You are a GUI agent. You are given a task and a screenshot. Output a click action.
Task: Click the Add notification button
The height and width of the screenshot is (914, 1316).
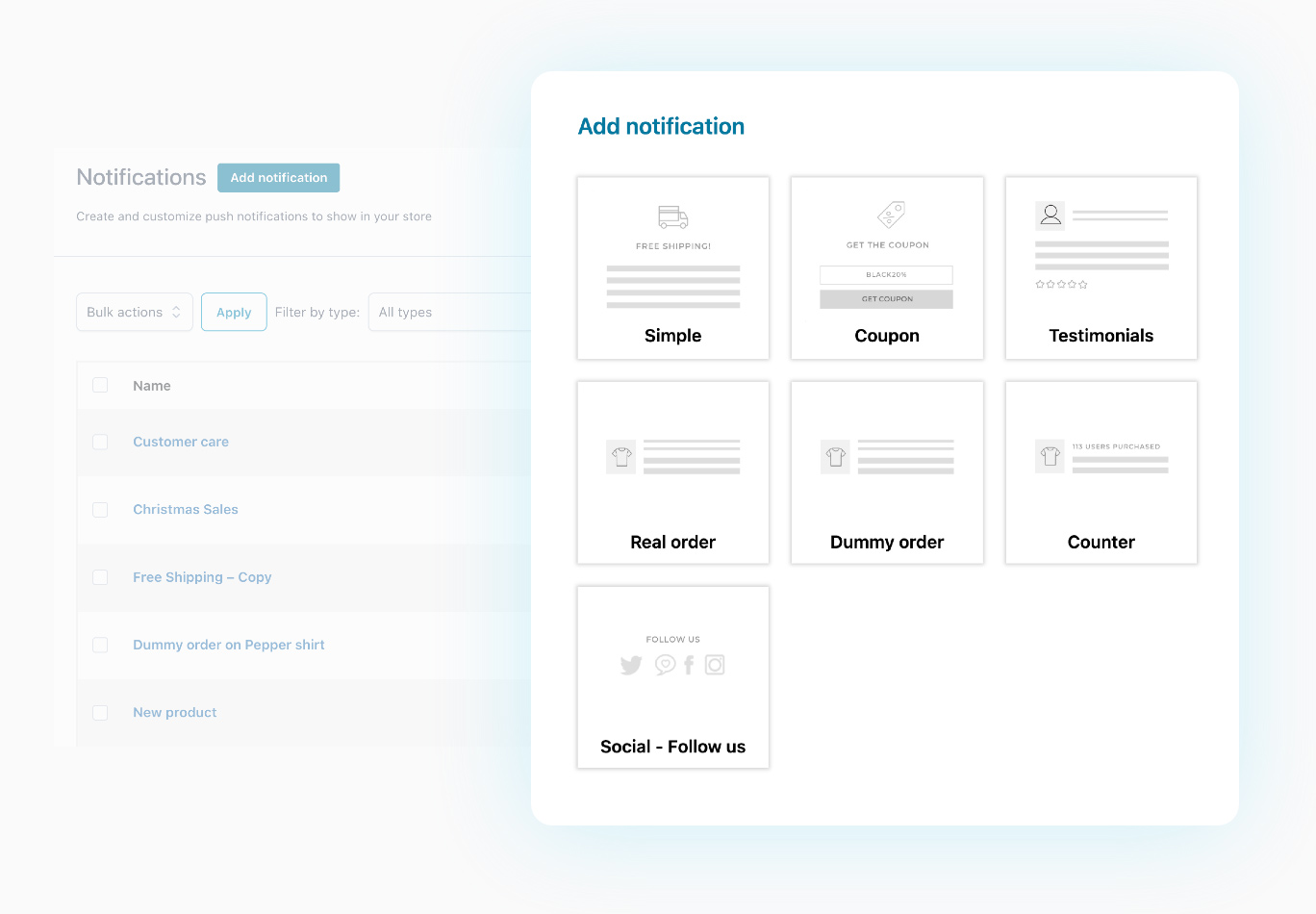point(279,178)
